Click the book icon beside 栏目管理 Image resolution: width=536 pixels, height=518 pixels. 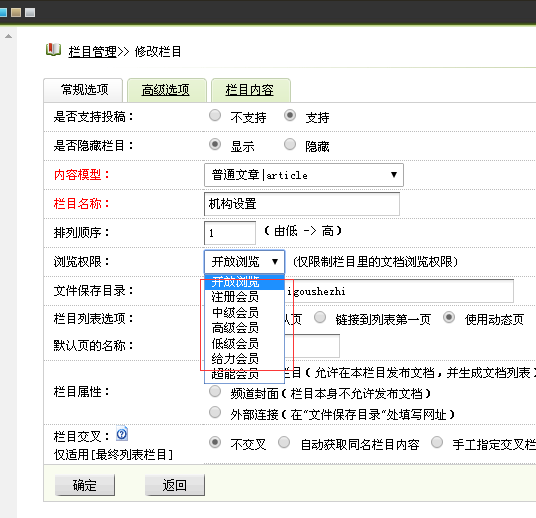coord(53,50)
